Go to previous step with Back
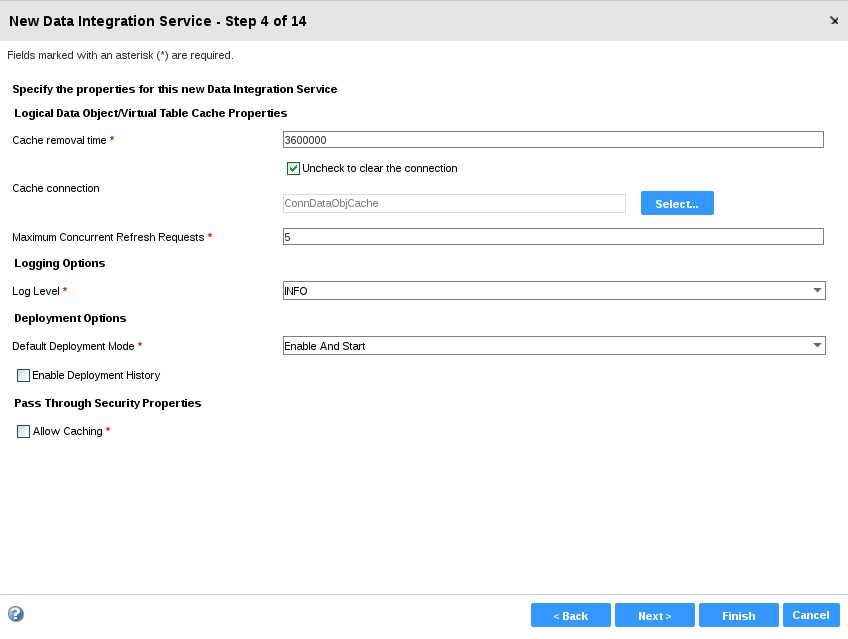This screenshot has width=848, height=639. click(571, 615)
